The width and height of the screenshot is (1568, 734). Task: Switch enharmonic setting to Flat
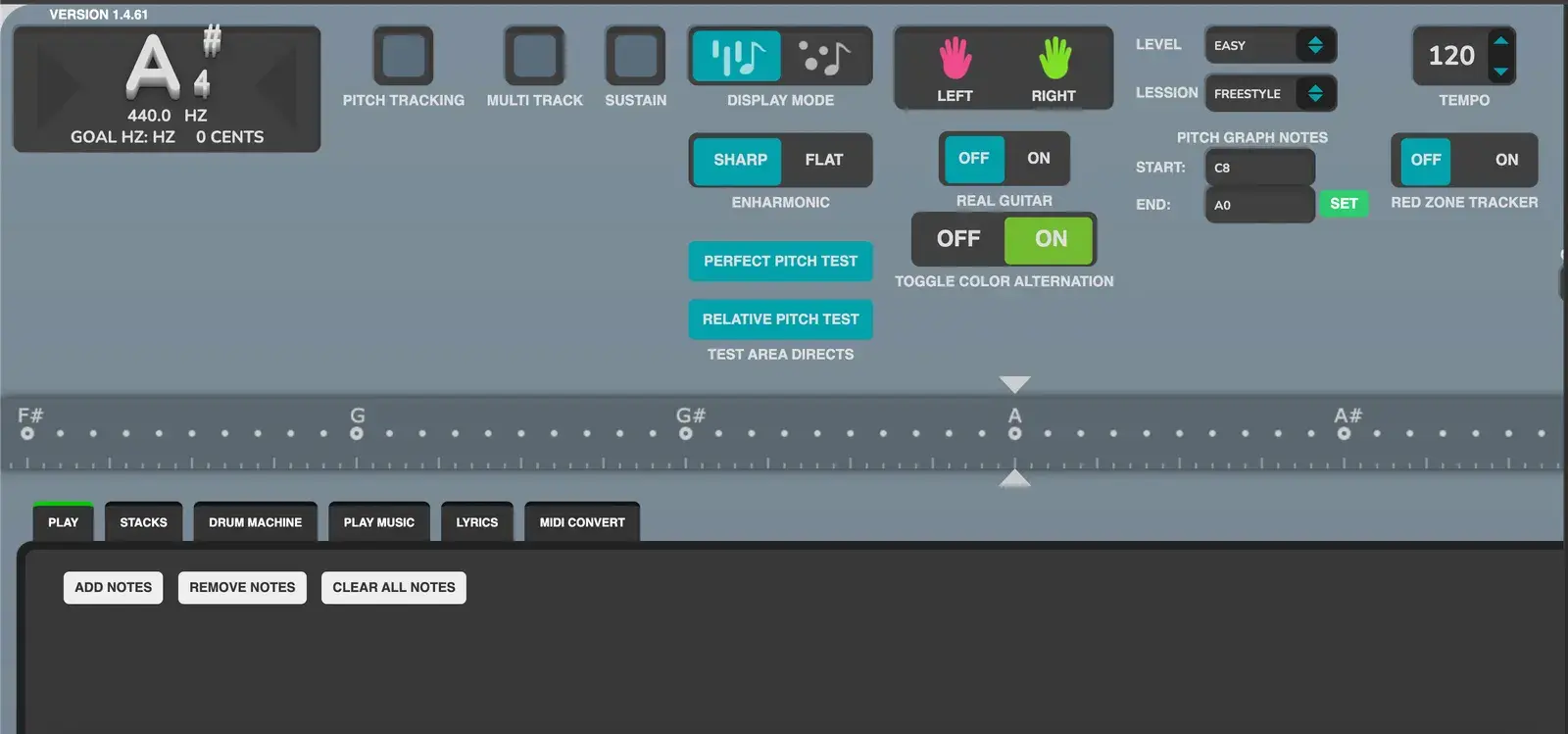coord(824,160)
